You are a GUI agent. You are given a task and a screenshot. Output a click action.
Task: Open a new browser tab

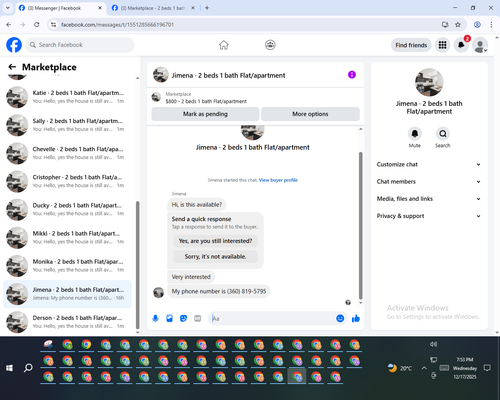[x=207, y=8]
